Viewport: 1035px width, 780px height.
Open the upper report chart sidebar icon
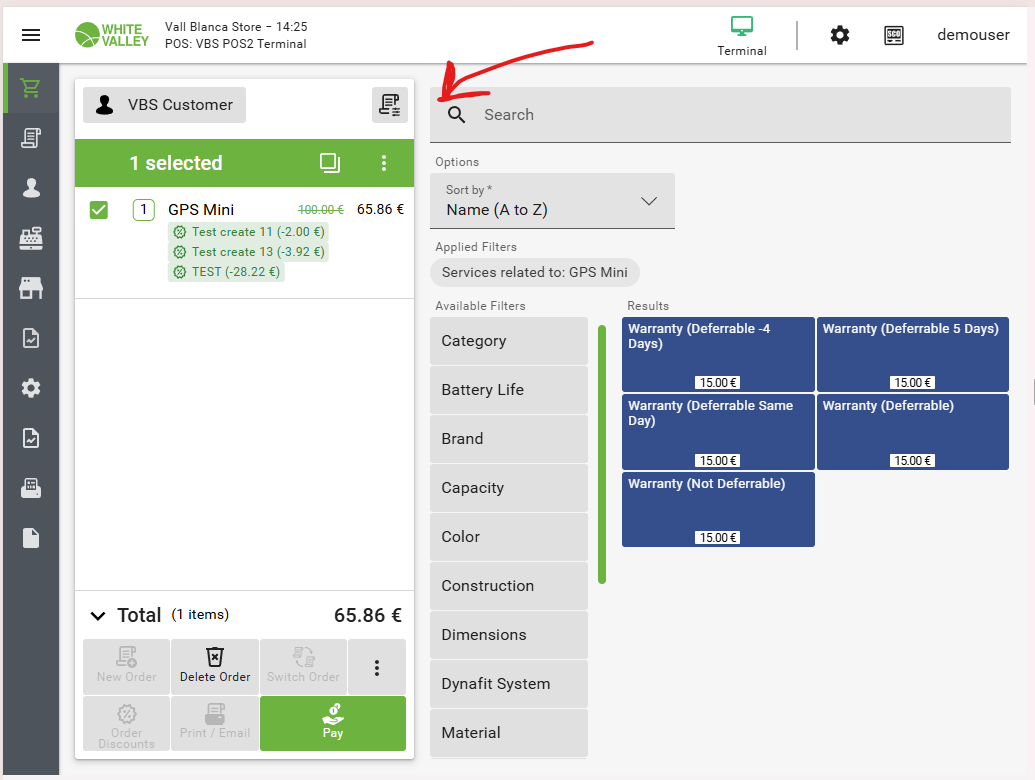pos(30,338)
